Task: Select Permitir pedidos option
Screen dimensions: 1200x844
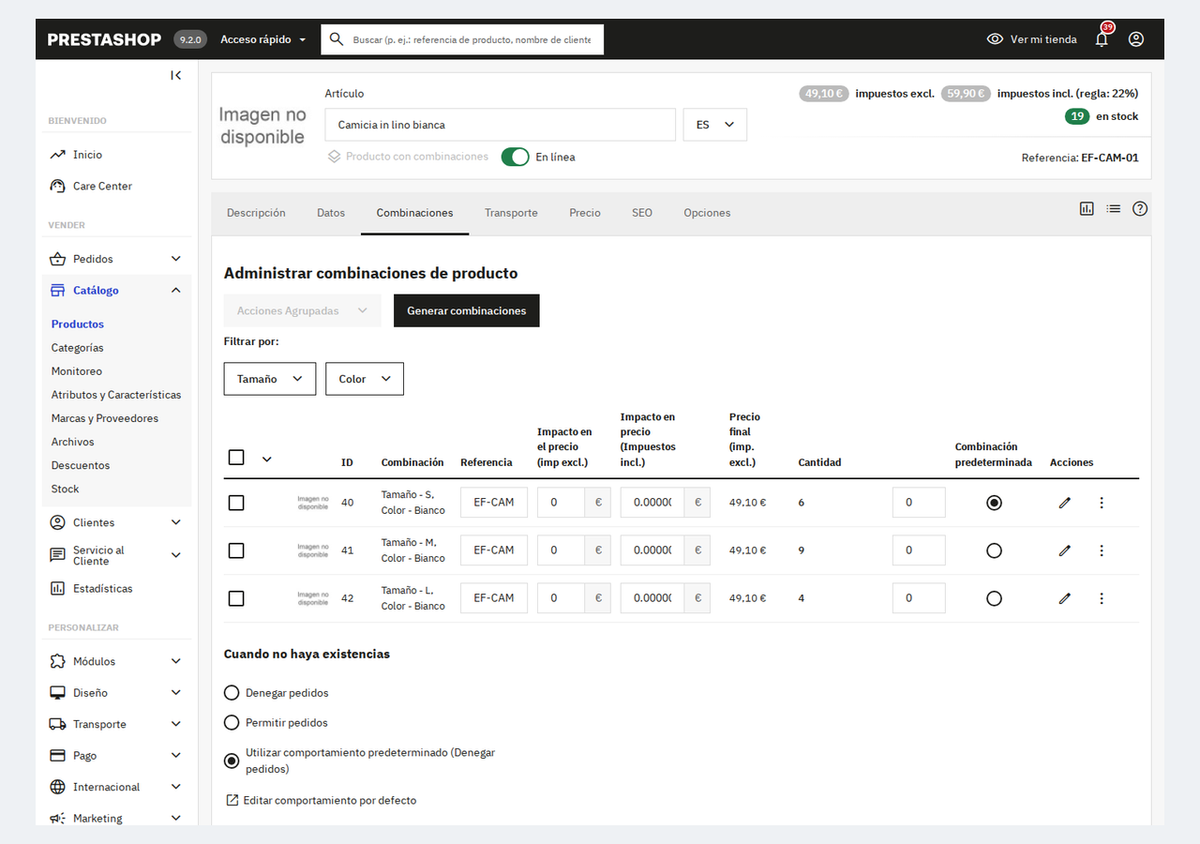Action: click(x=232, y=722)
